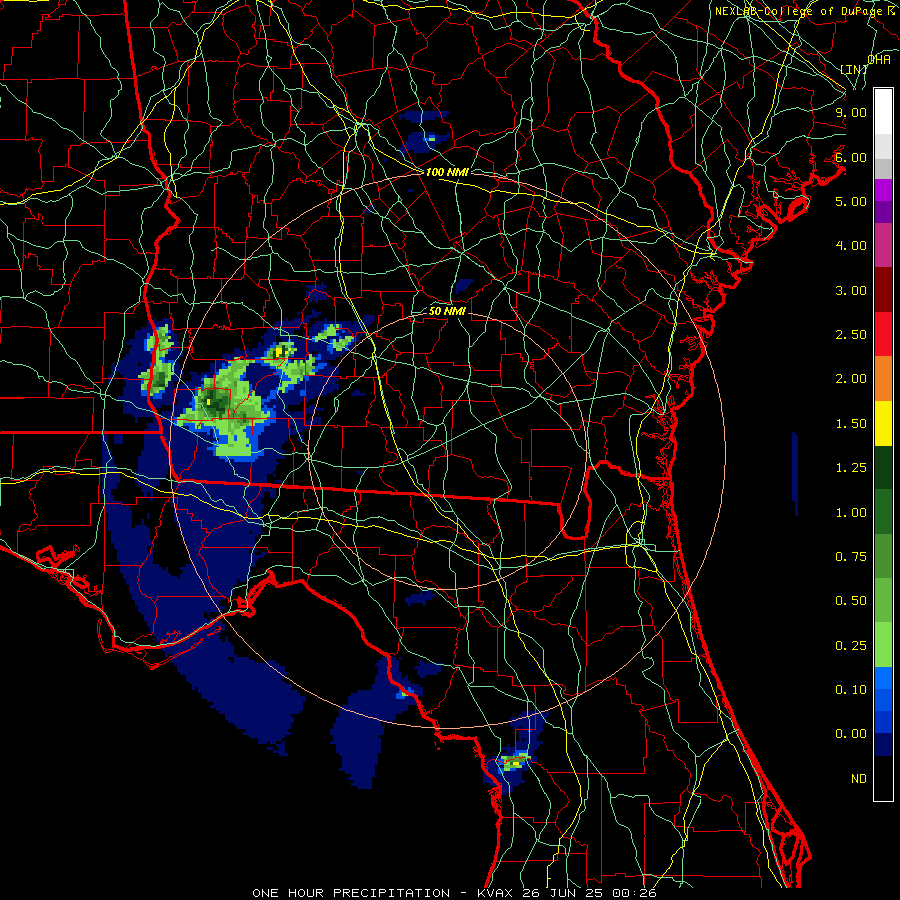The width and height of the screenshot is (900, 900).
Task: Click the darkest green legend swatch
Action: [x=883, y=467]
